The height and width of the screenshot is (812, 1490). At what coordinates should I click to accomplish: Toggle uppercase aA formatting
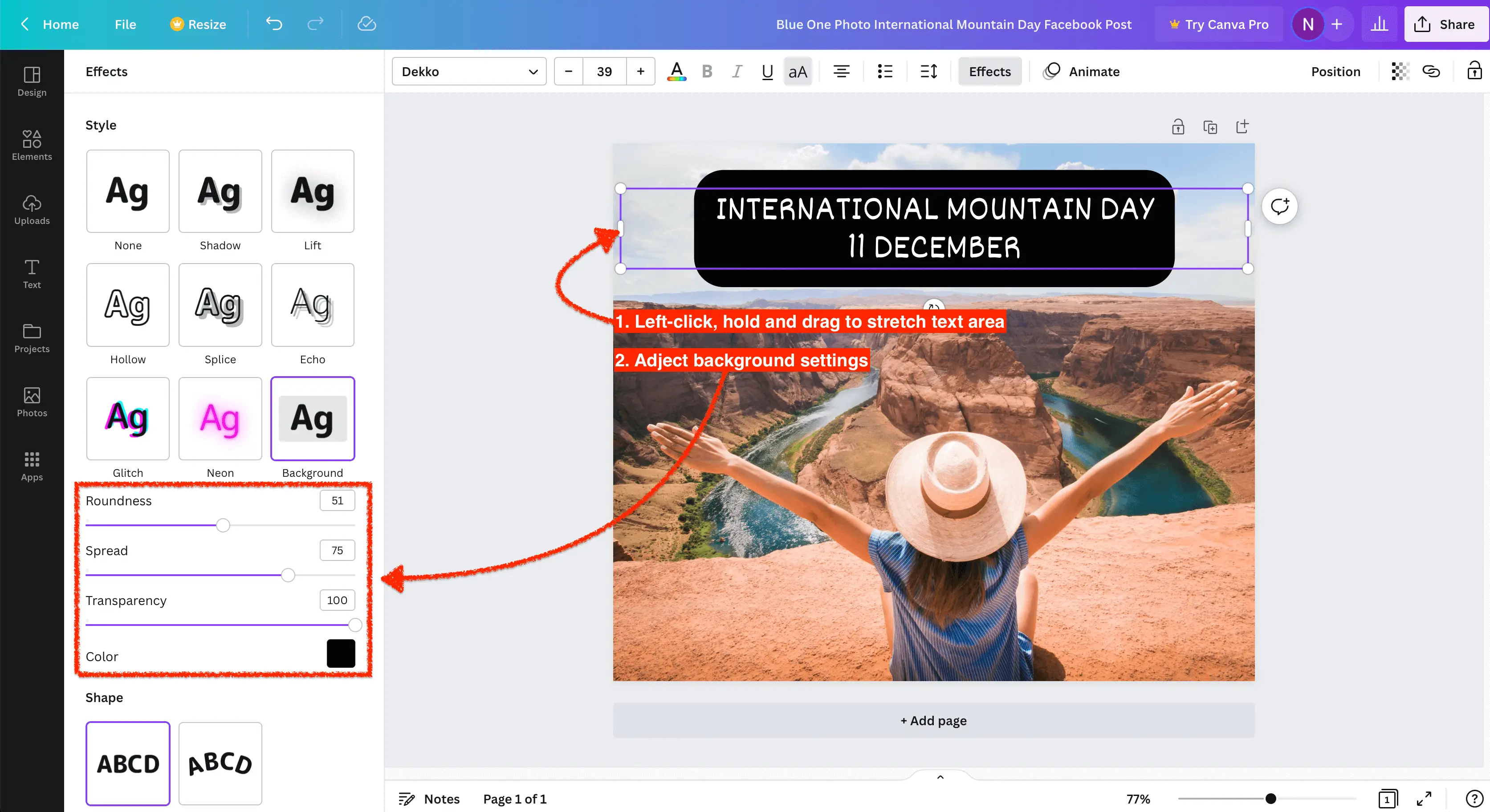point(798,72)
